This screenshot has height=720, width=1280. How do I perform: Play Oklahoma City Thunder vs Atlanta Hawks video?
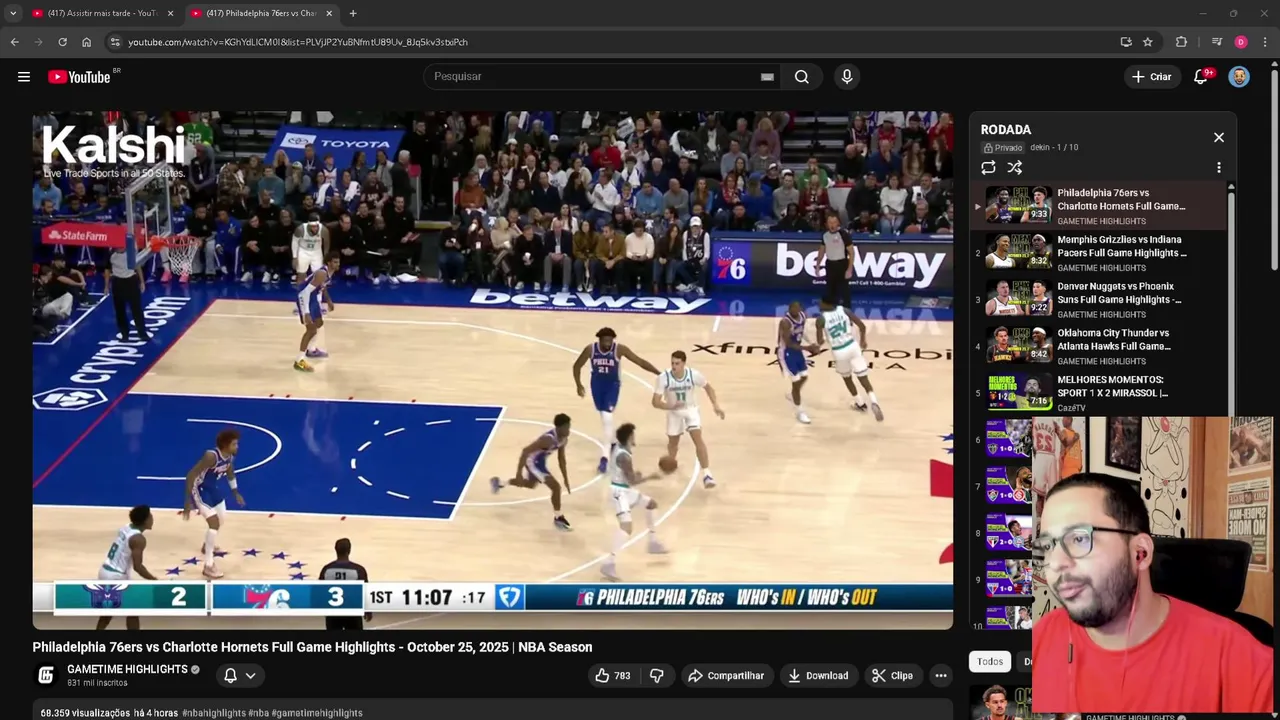1098,346
